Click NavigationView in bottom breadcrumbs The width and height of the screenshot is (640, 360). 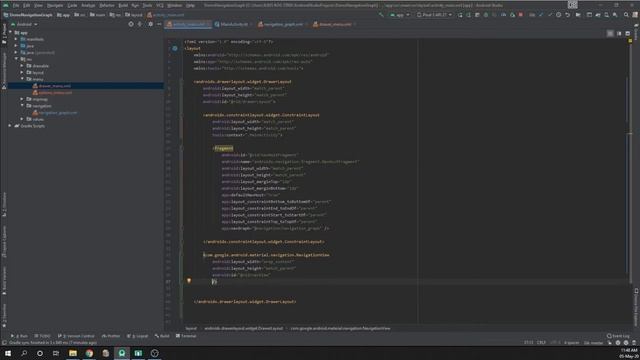click(340, 328)
